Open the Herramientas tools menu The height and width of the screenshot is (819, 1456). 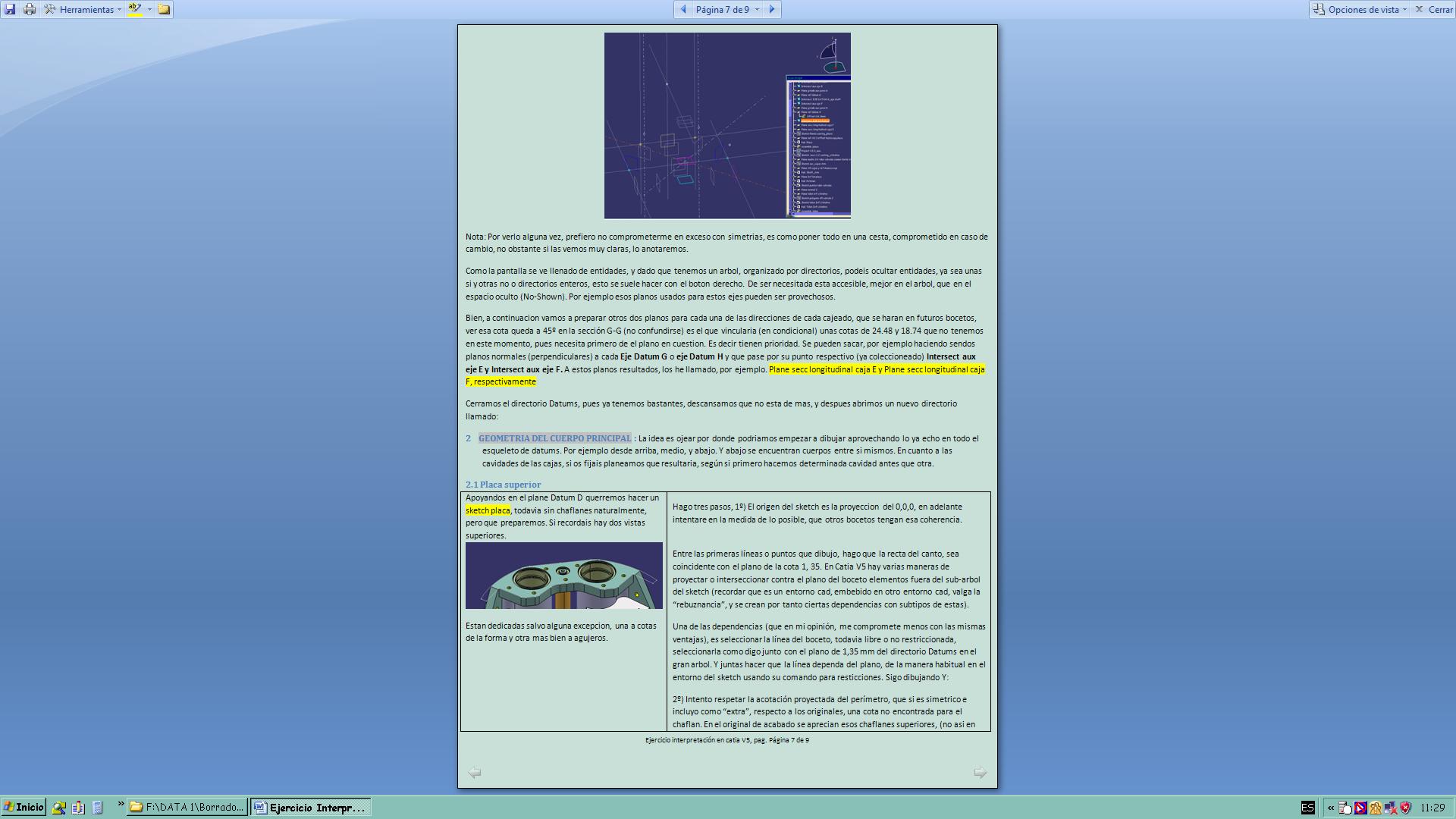click(x=82, y=9)
